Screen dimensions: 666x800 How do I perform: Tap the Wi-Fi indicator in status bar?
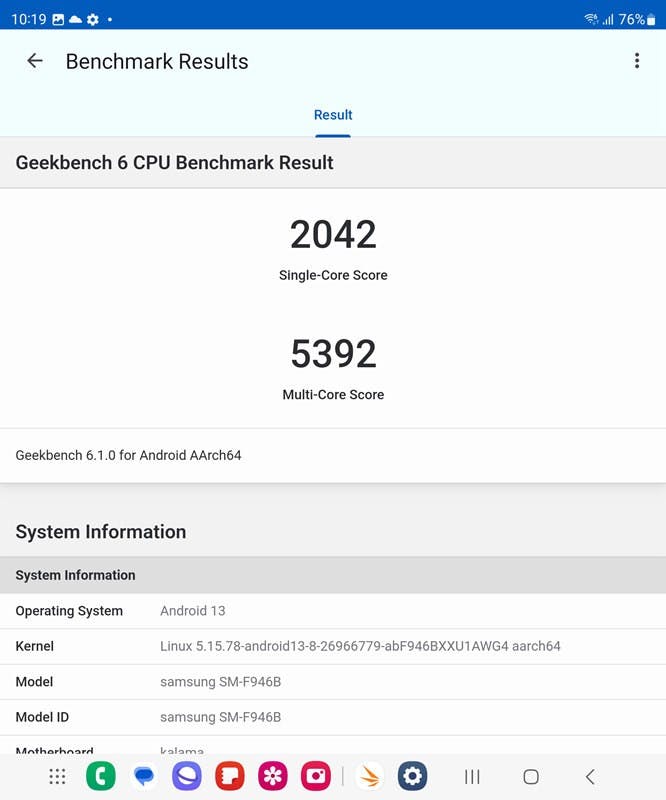click(x=591, y=19)
